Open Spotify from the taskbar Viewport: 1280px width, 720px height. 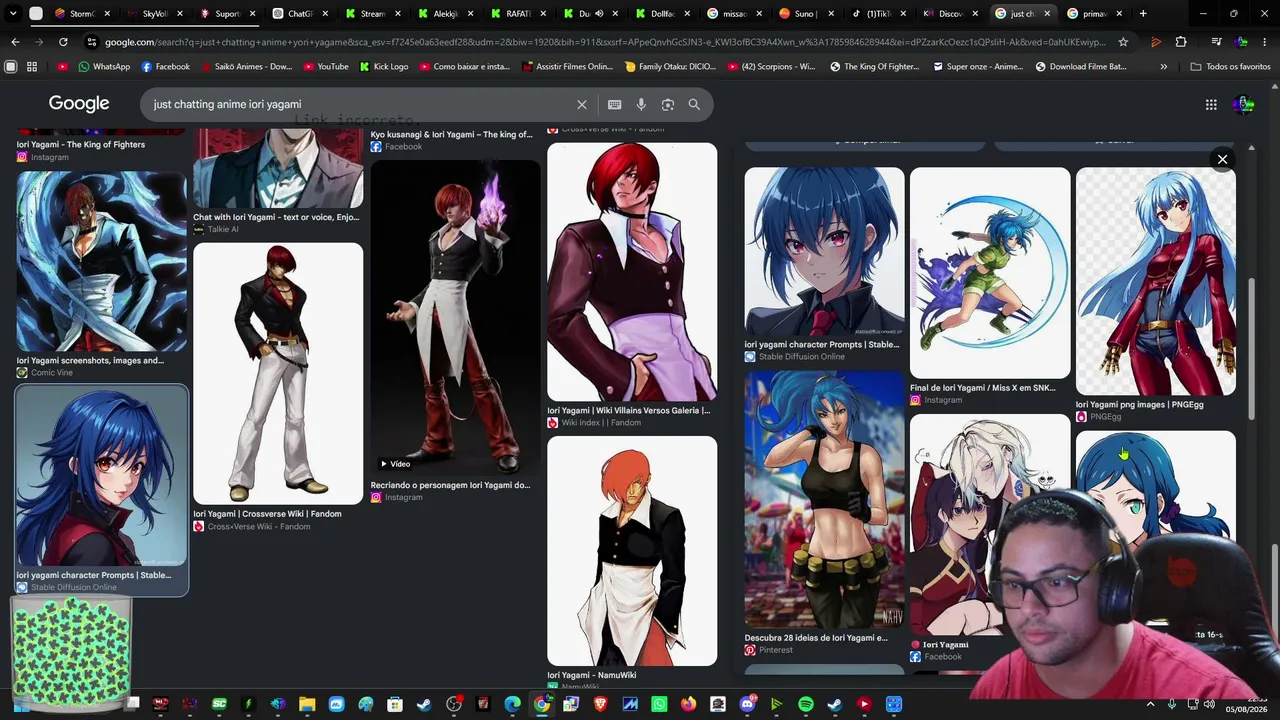click(x=805, y=705)
